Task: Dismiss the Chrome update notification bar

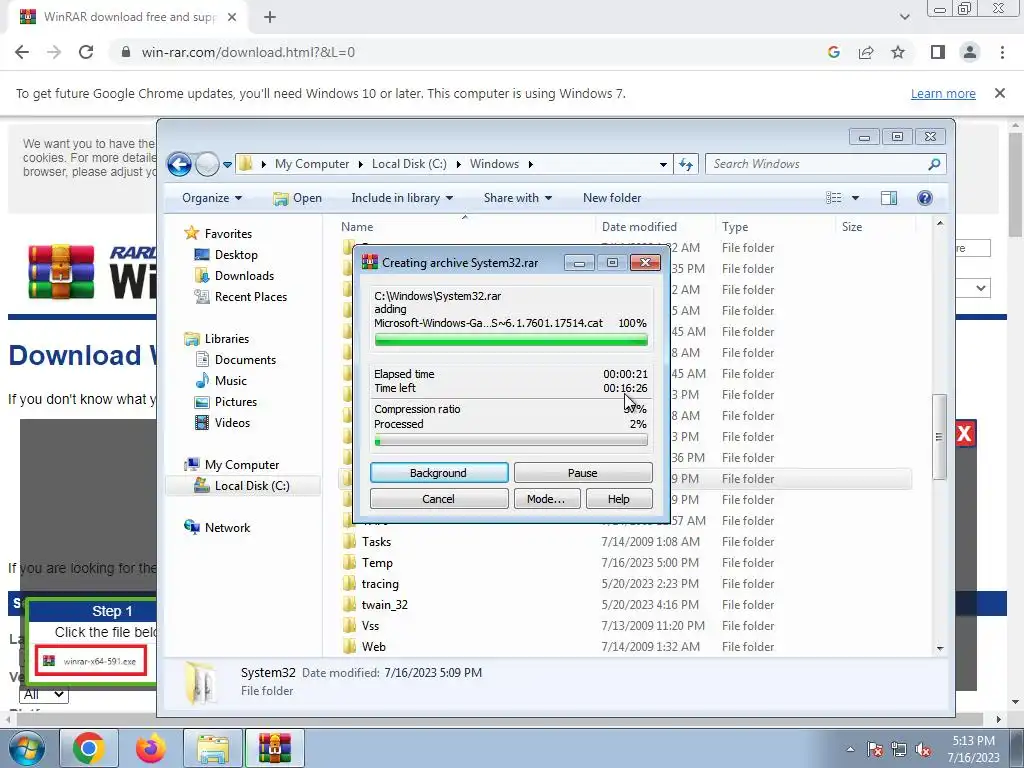Action: [1000, 93]
